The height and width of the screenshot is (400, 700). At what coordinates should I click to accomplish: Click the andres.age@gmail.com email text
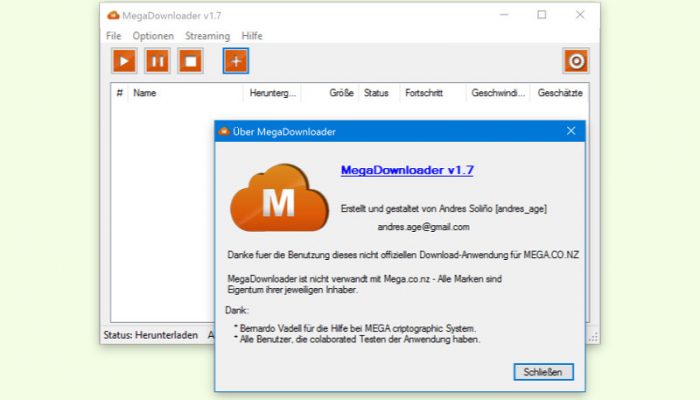(x=423, y=227)
